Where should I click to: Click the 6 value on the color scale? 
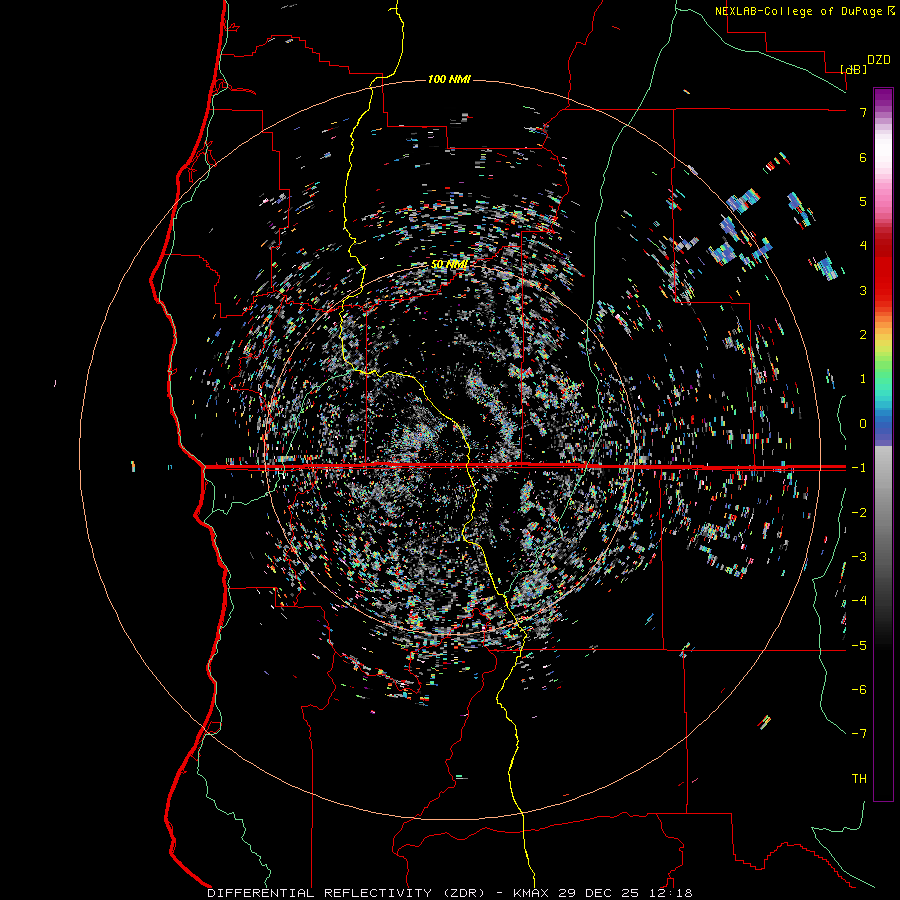coord(863,157)
